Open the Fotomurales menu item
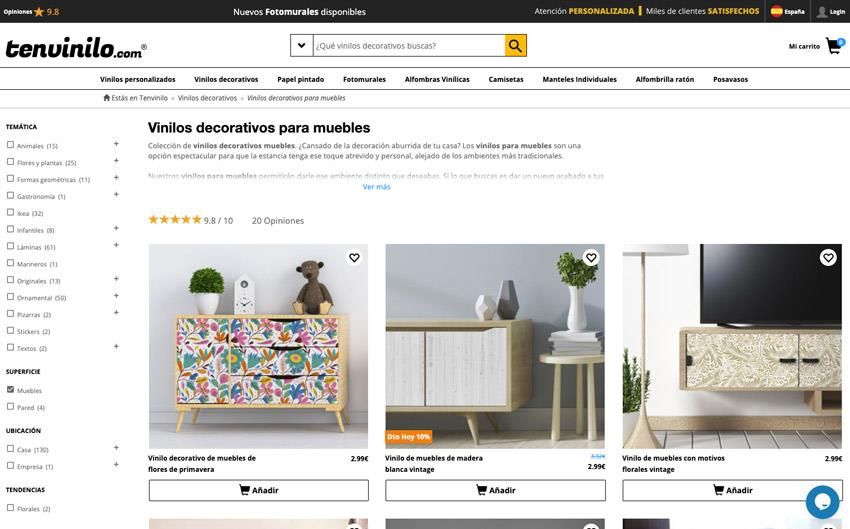The height and width of the screenshot is (529, 850). (364, 79)
